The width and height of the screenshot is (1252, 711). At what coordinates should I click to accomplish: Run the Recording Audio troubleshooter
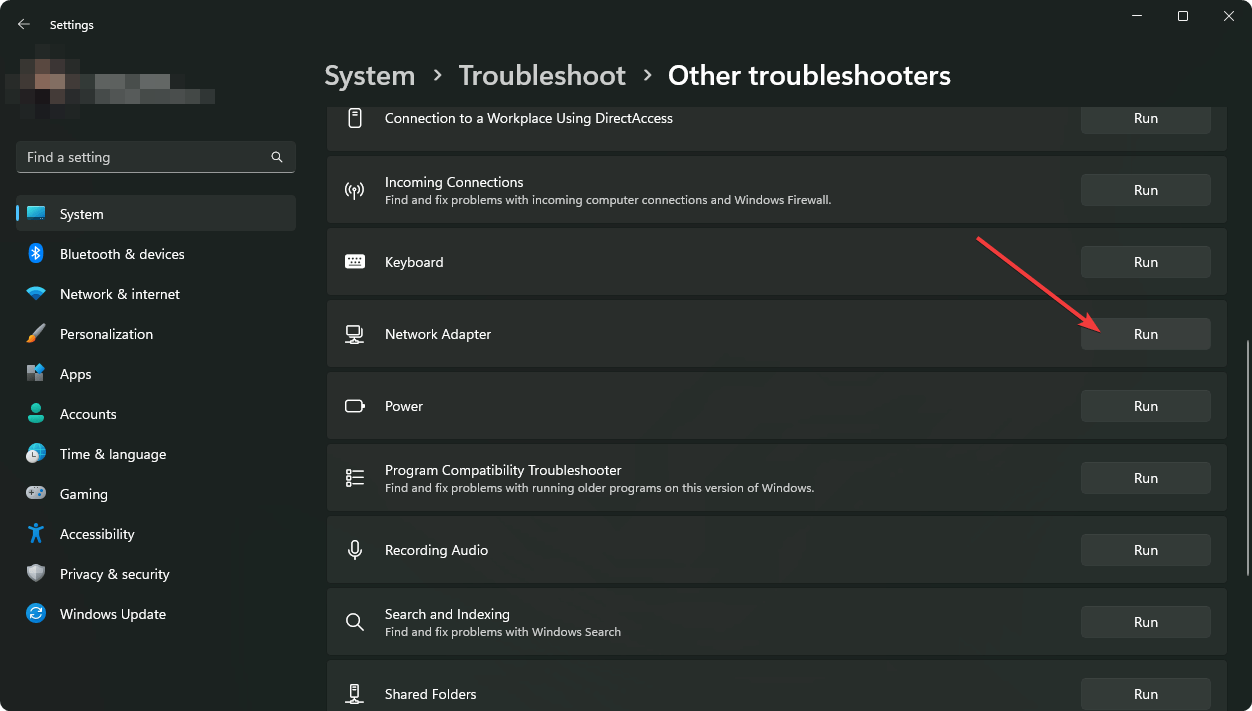1145,550
